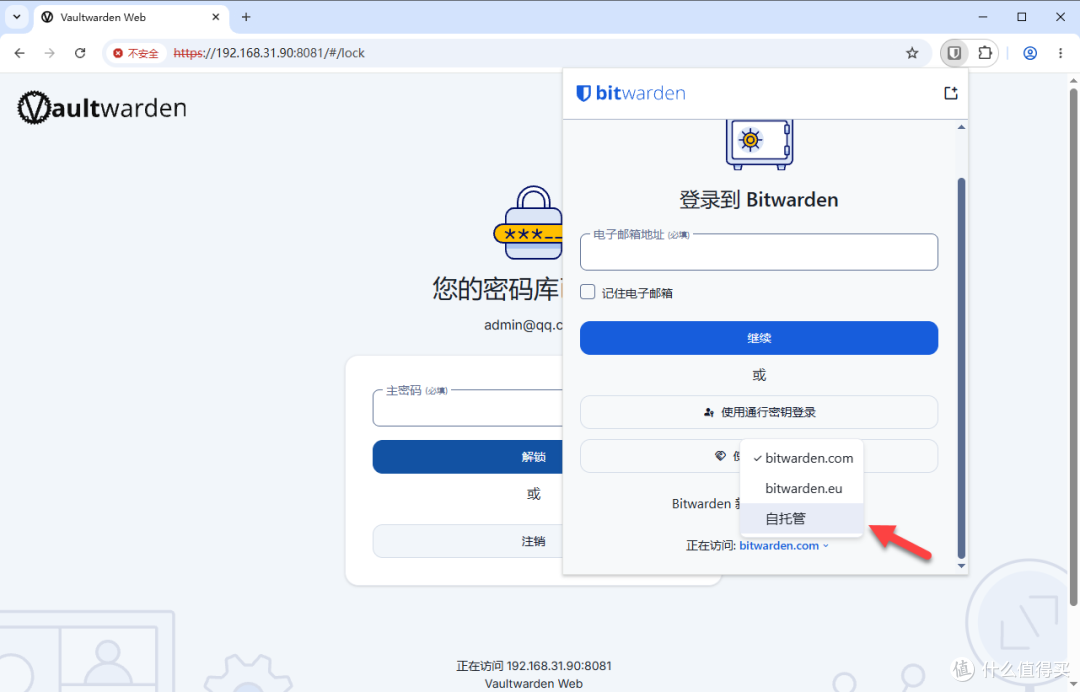This screenshot has width=1080, height=692.
Task: Close the Vaultwarden Web tab
Action: (x=216, y=17)
